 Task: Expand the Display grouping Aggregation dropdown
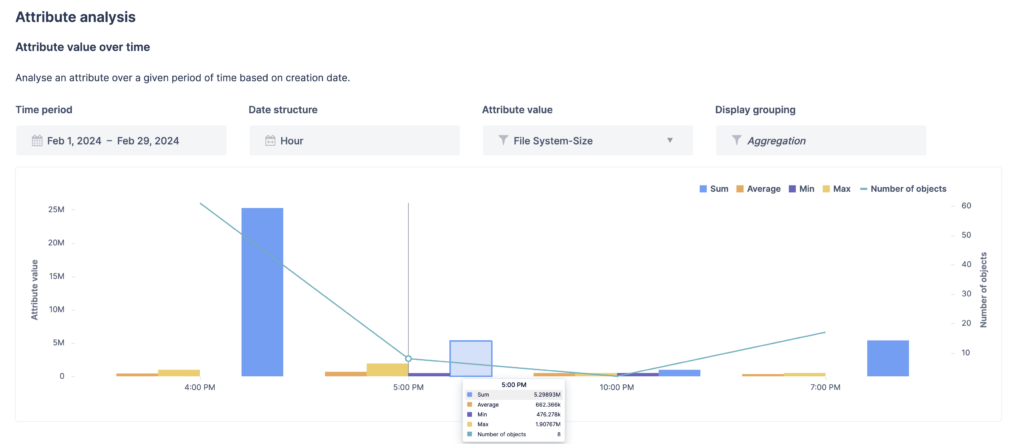tap(820, 141)
